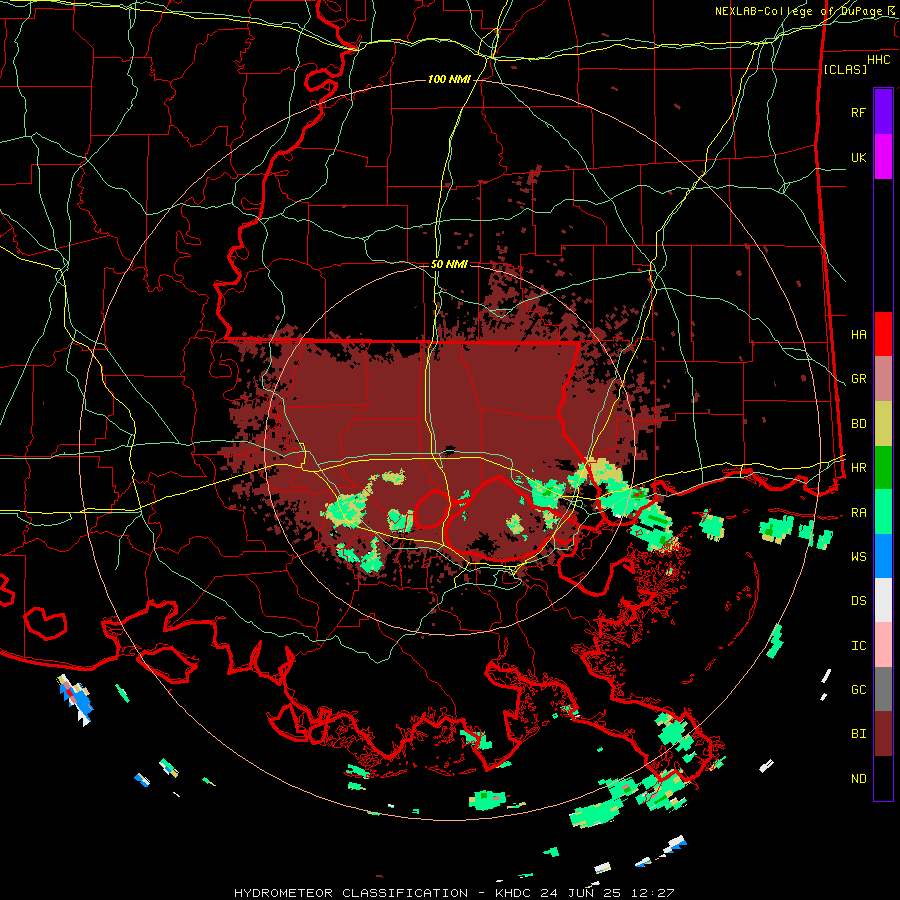Viewport: 900px width, 900px height.
Task: Click the UK legend label
Action: pyautogui.click(x=858, y=157)
